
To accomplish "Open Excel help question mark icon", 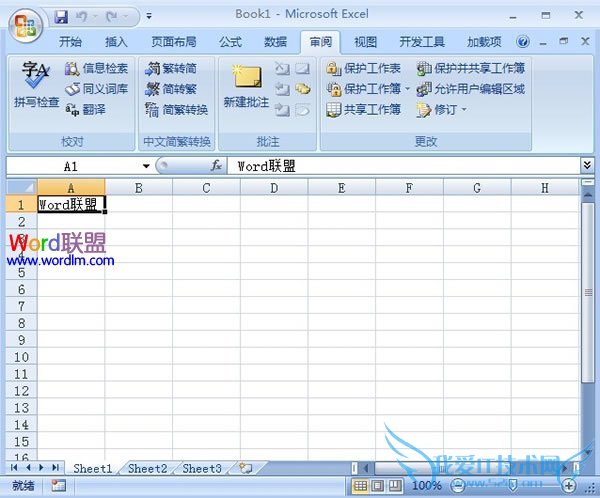I will 522,41.
